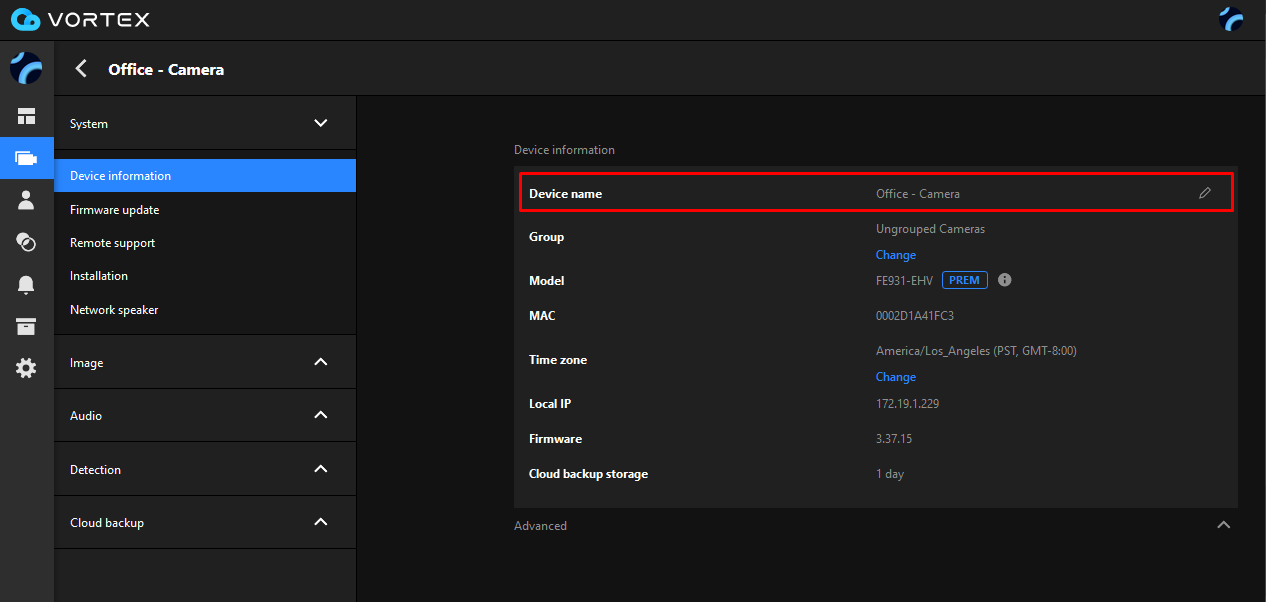Expand the Image settings section

pos(320,362)
